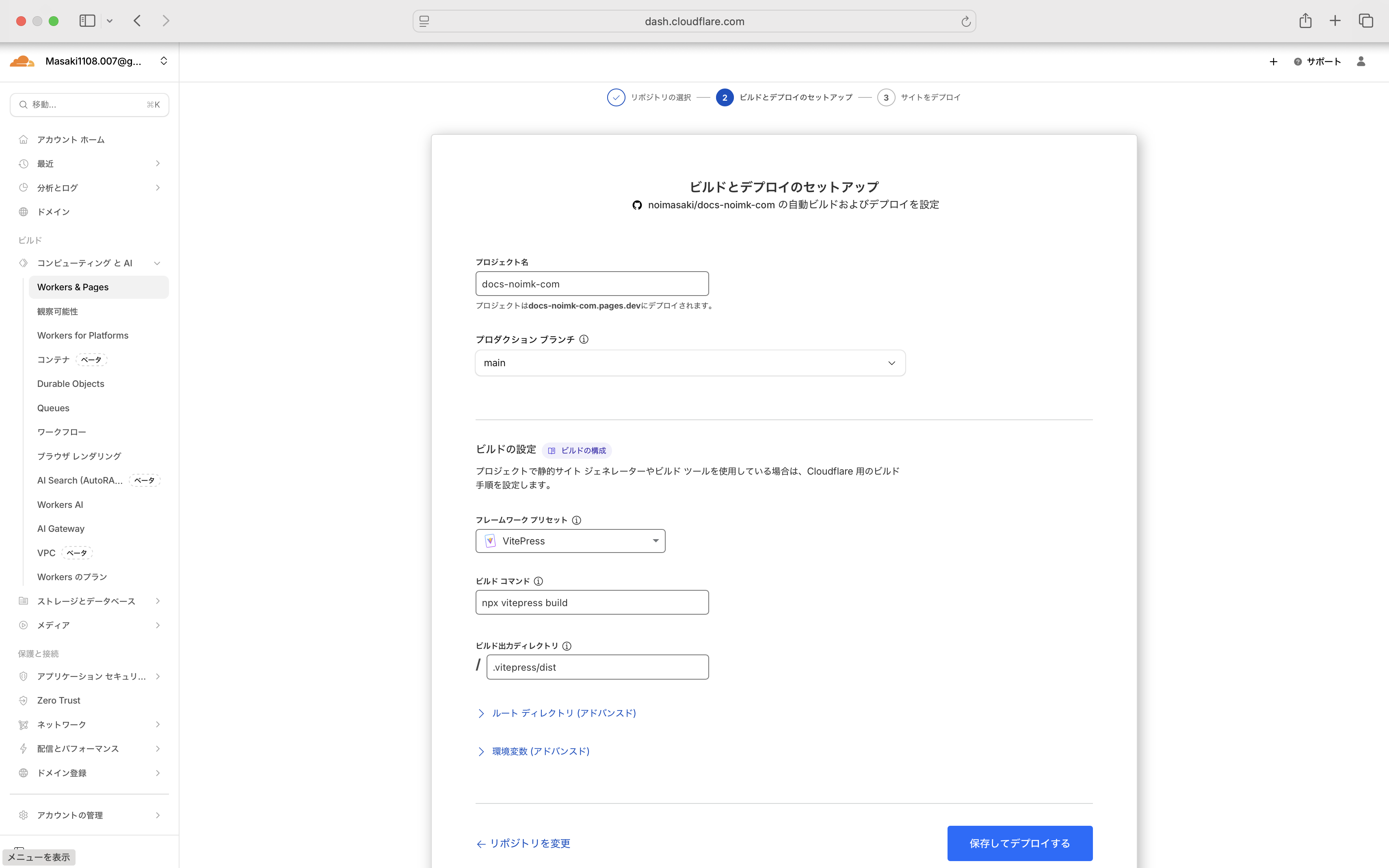Click the Cloudflare logo icon
The image size is (1389, 868).
tap(22, 61)
